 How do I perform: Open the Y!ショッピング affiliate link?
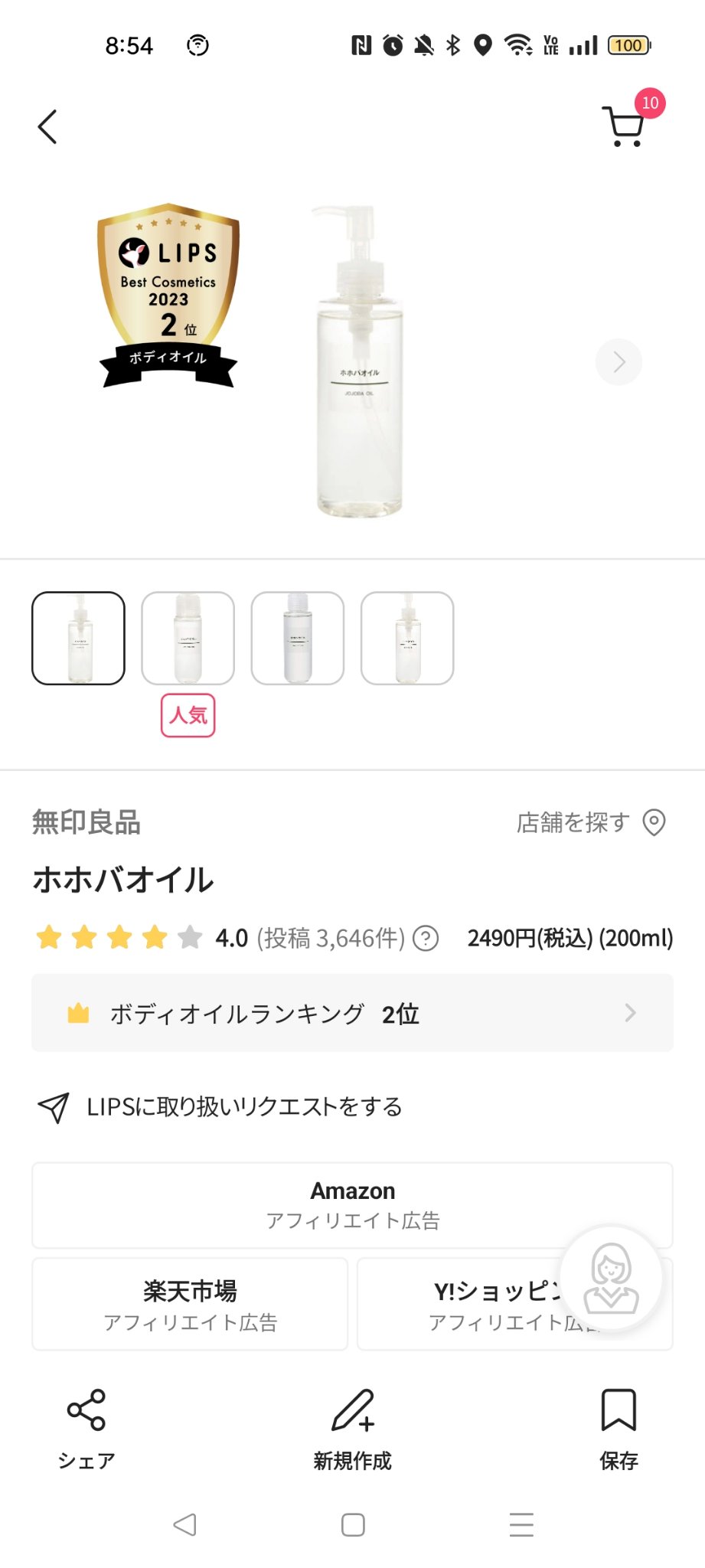pyautogui.click(x=475, y=1304)
